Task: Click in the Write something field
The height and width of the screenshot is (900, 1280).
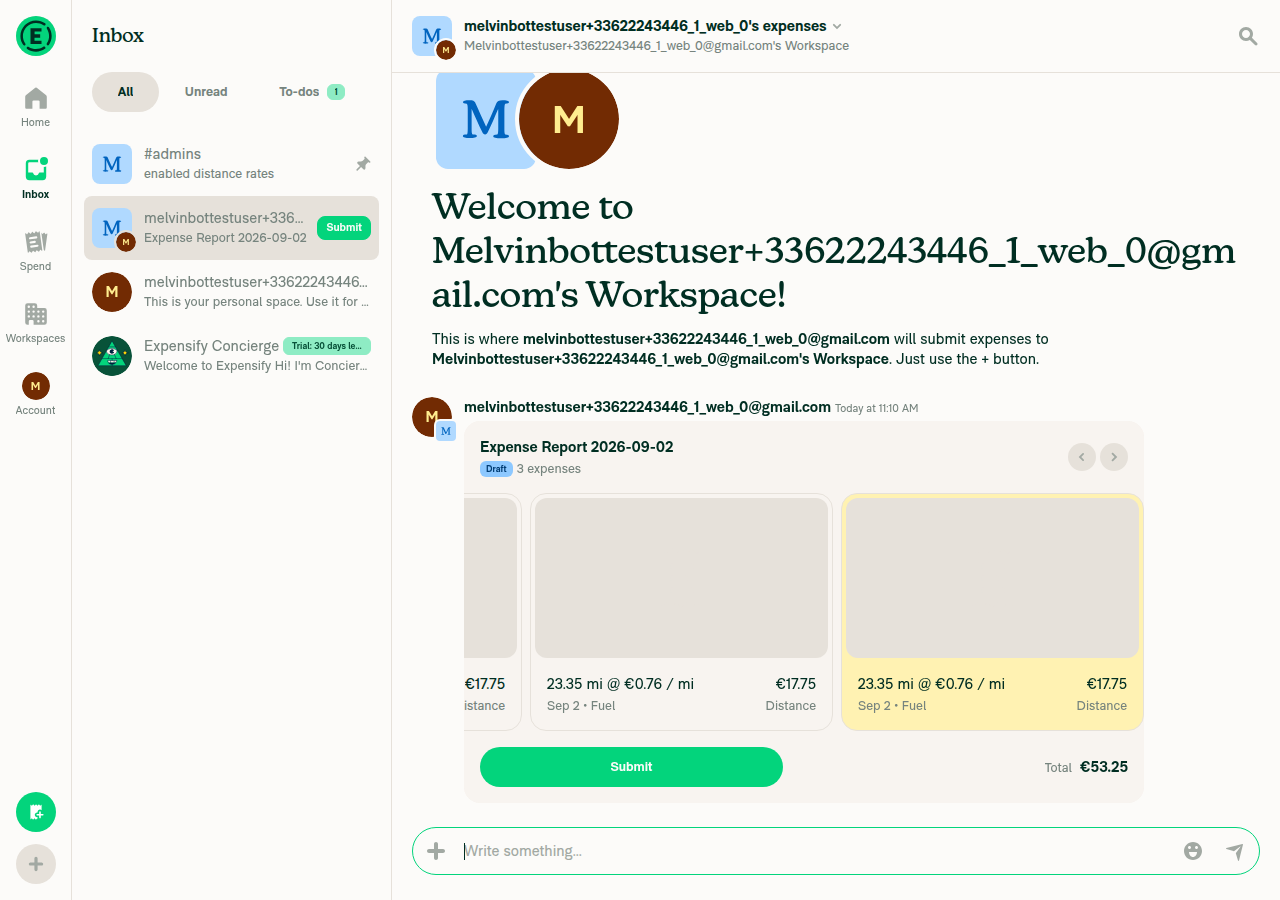Action: (815, 851)
